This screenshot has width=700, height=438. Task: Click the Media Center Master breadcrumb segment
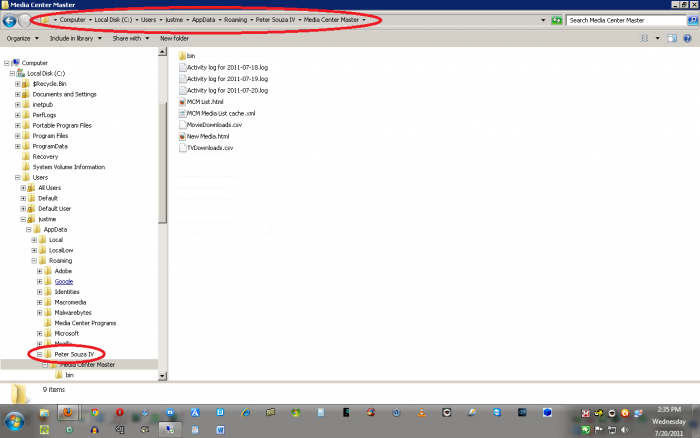pyautogui.click(x=331, y=20)
